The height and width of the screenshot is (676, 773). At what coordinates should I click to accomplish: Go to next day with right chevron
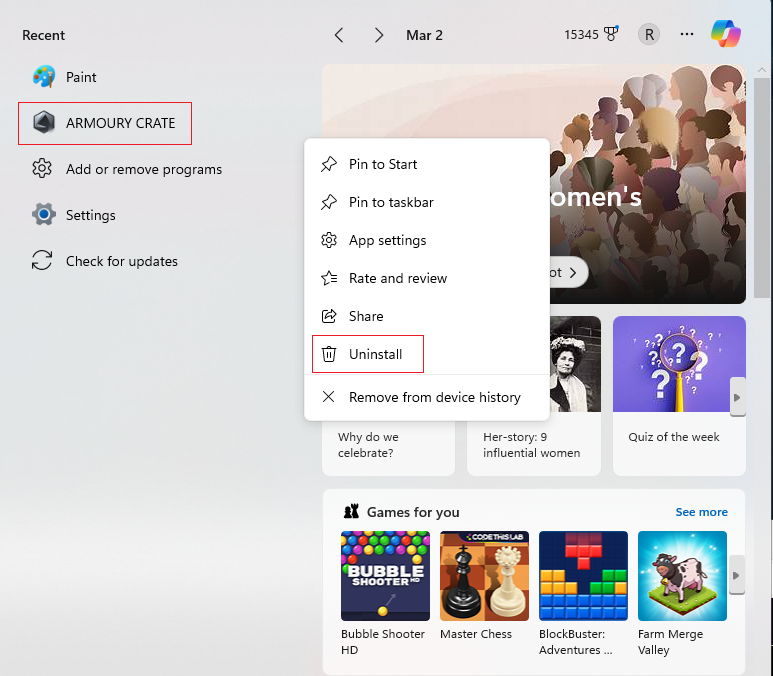tap(378, 35)
